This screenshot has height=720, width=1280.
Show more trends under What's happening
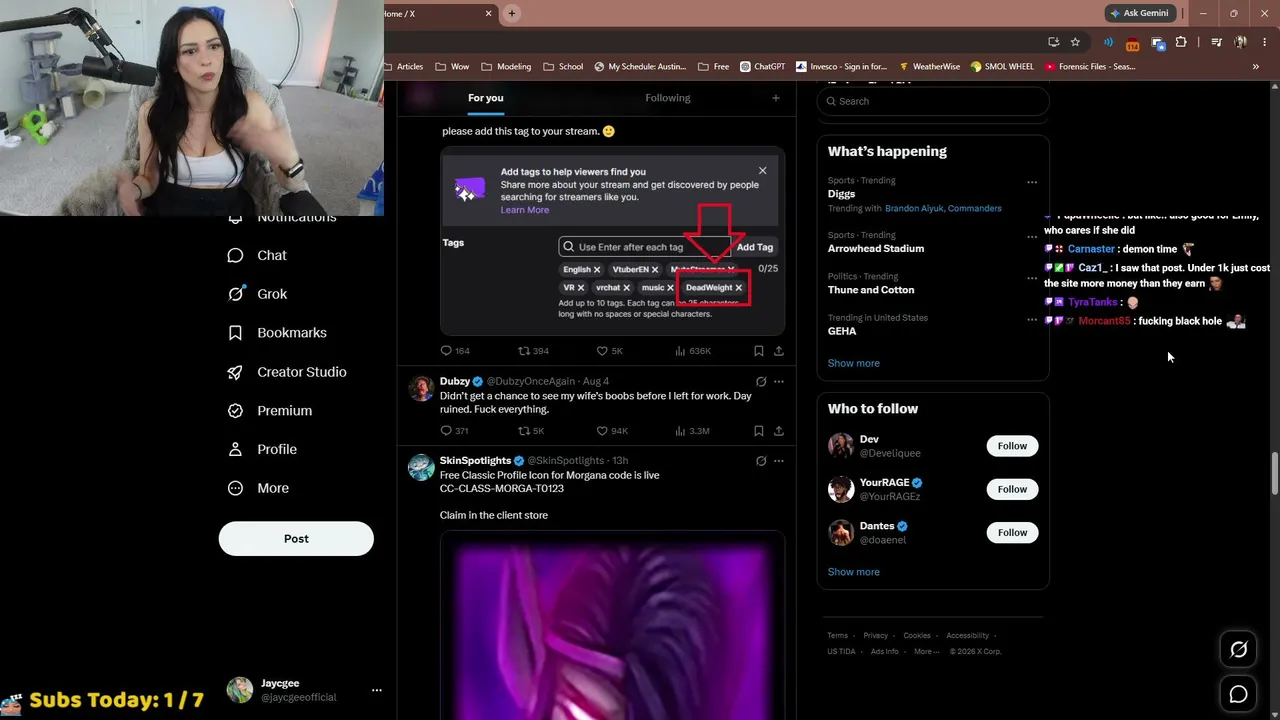pyautogui.click(x=854, y=363)
